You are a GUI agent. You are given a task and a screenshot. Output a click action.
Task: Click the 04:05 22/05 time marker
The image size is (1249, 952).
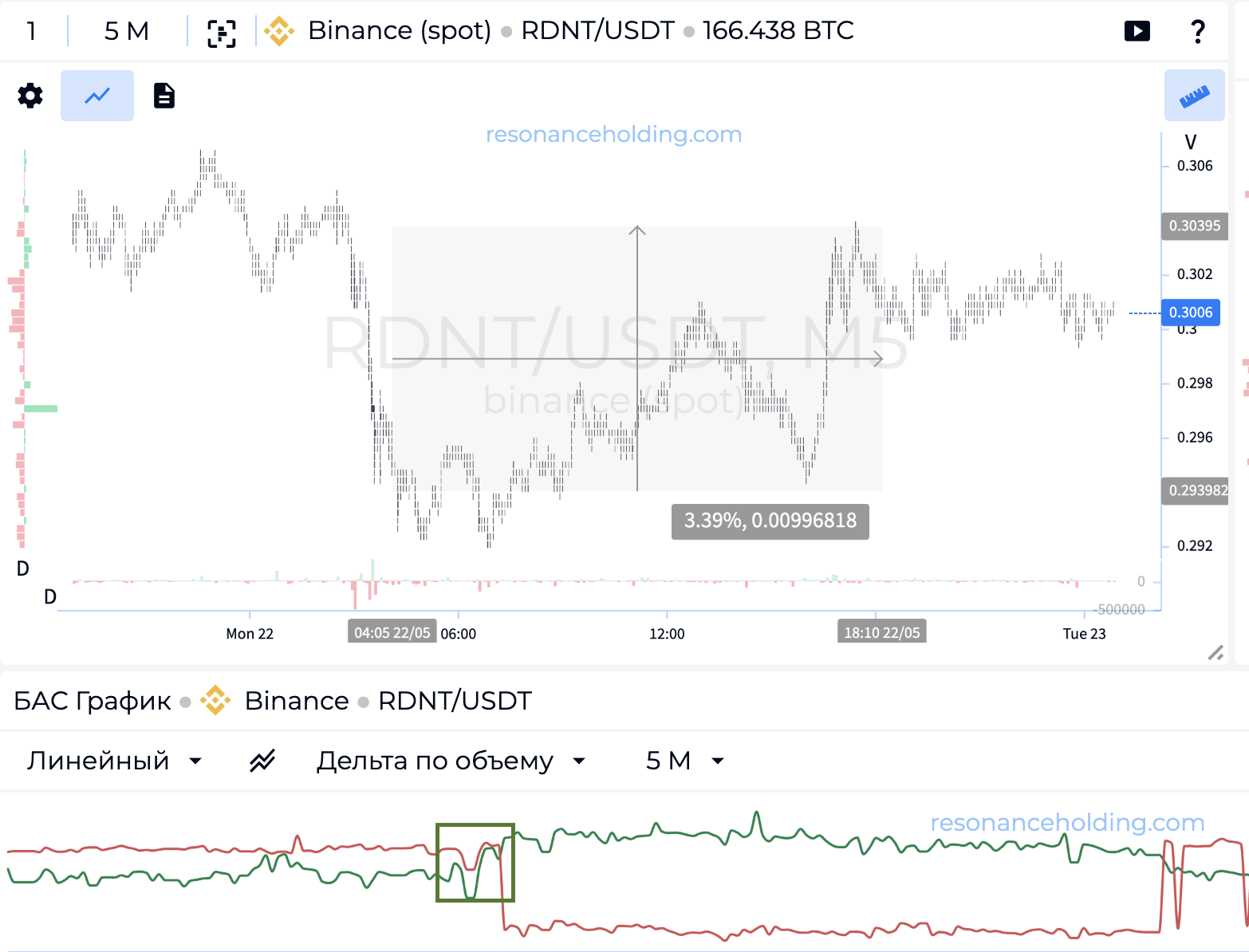[x=392, y=632]
